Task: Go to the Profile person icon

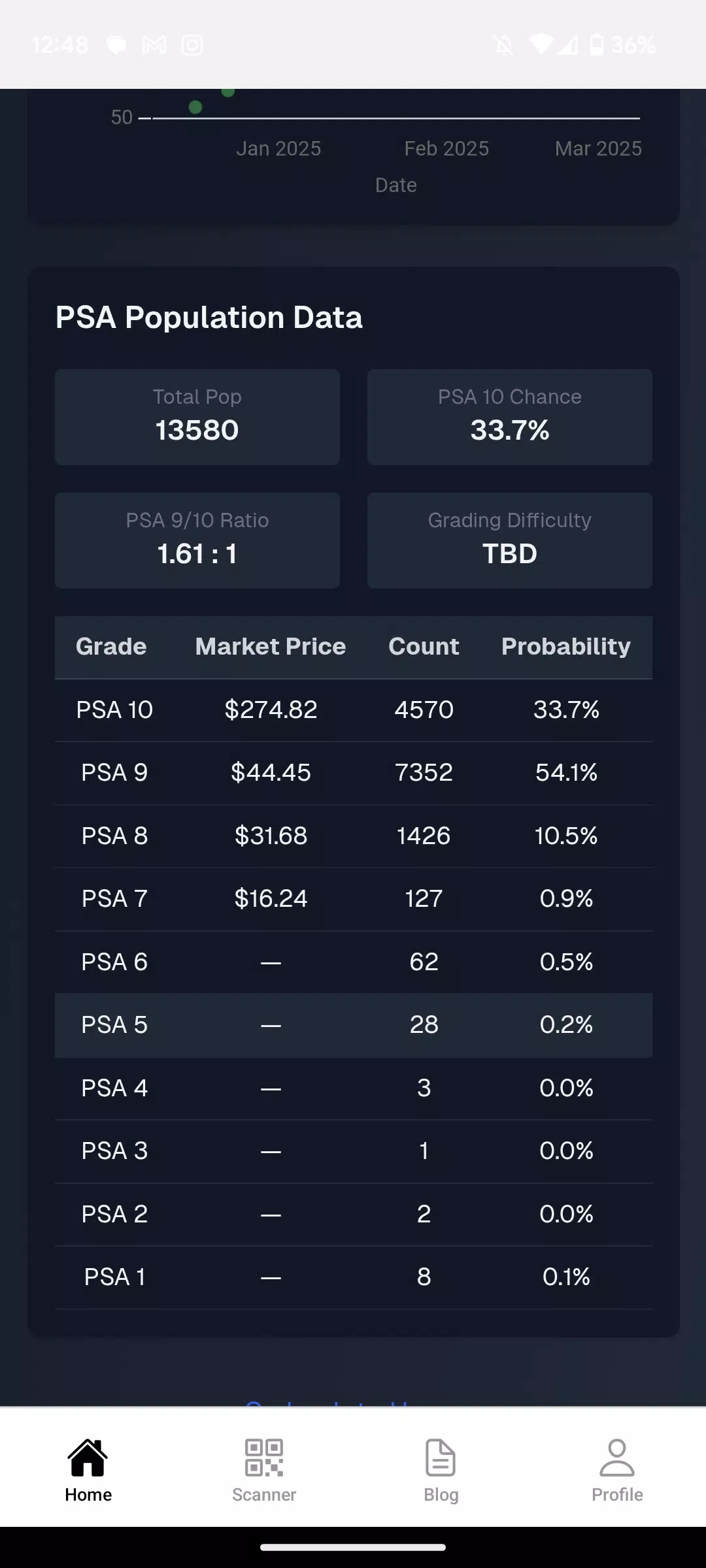Action: (x=617, y=1457)
